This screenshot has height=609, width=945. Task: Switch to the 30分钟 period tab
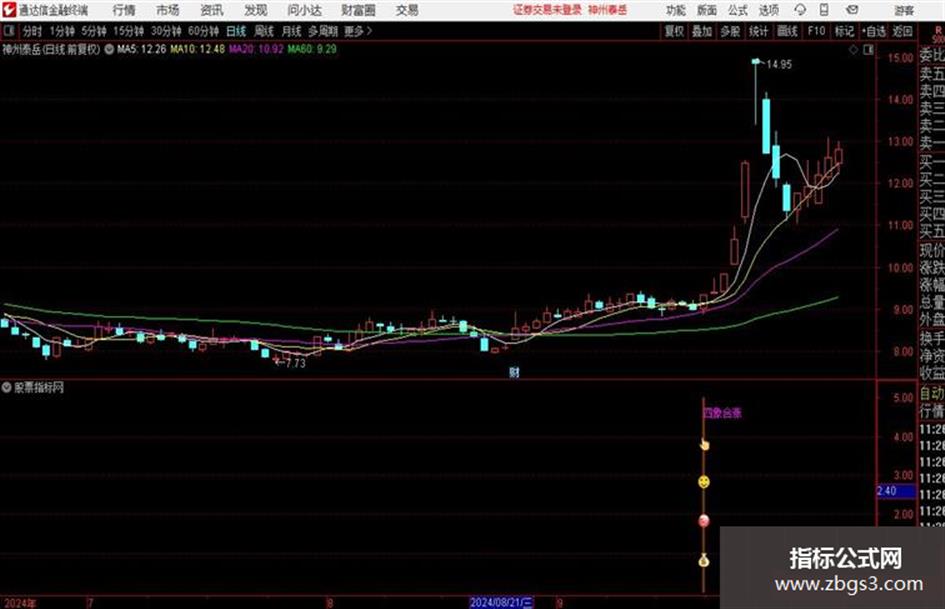click(166, 31)
